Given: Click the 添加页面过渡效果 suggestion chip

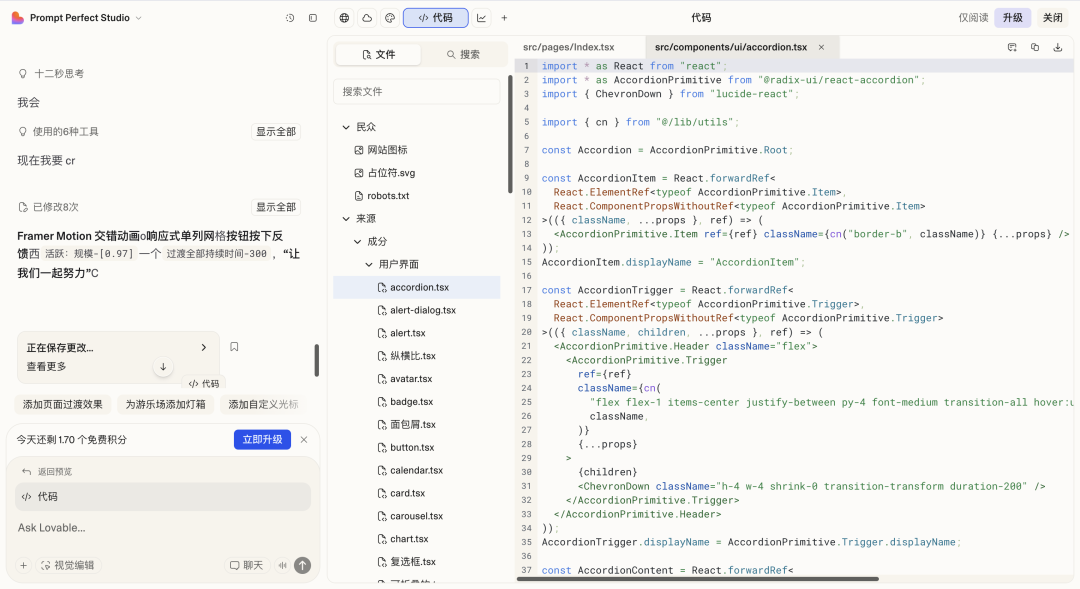Looking at the screenshot, I should pos(63,404).
